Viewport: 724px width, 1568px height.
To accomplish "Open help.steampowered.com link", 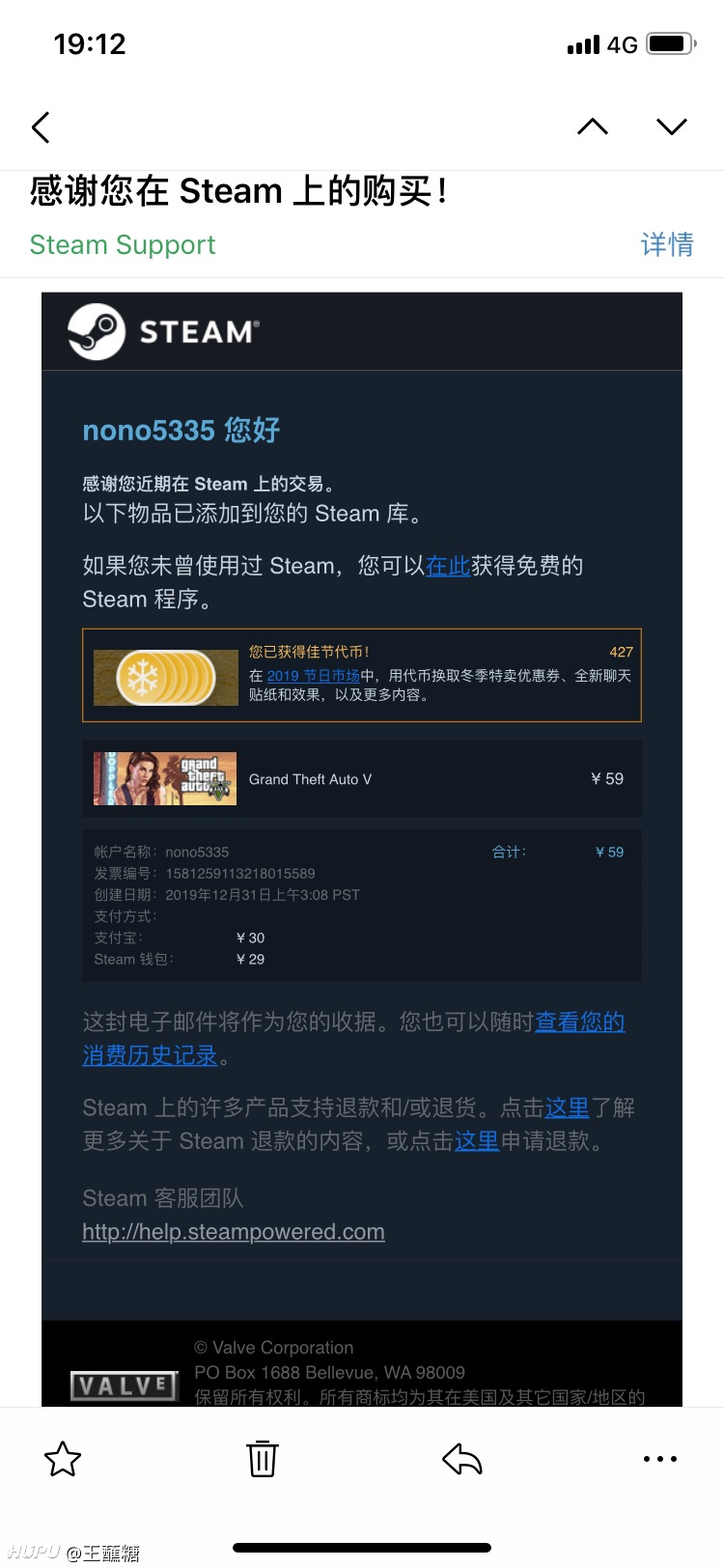I will pyautogui.click(x=234, y=1232).
